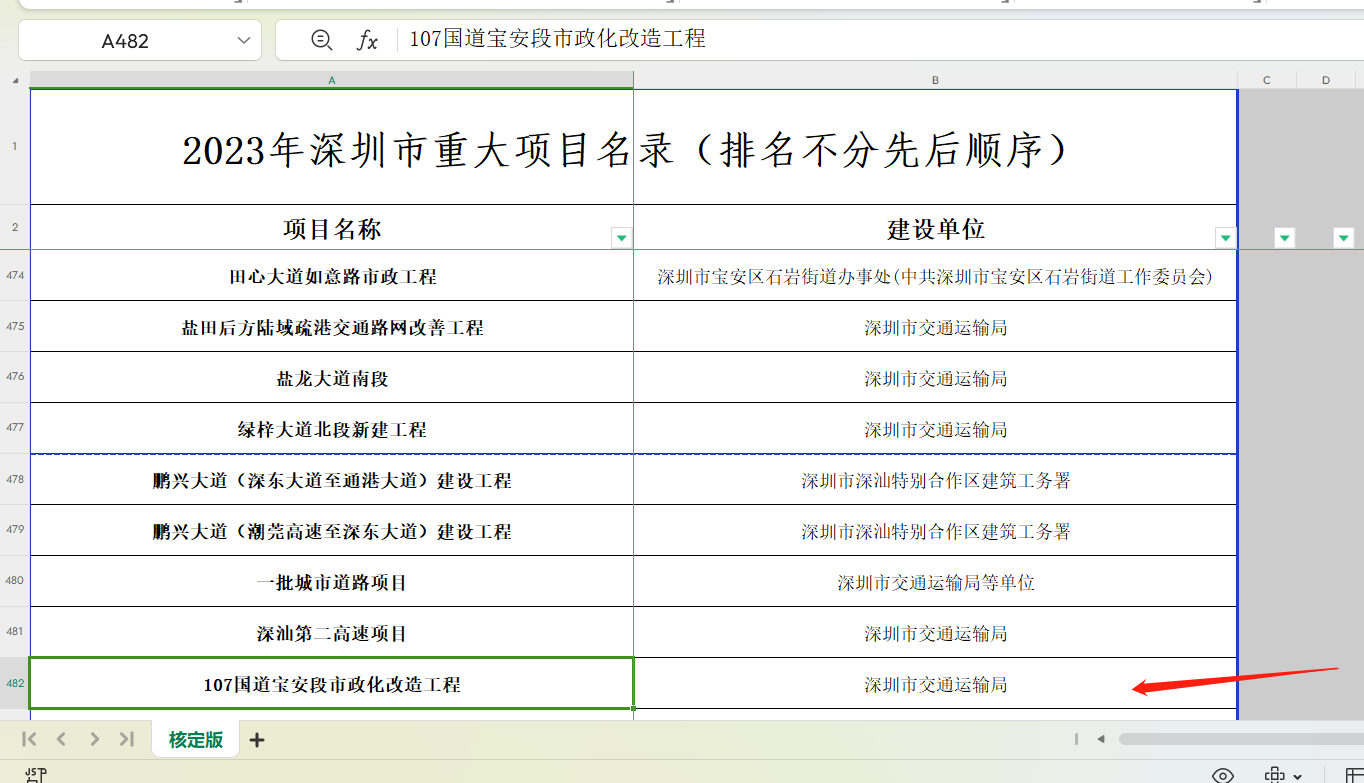Select row 478 header
This screenshot has height=783, width=1364.
(x=14, y=480)
